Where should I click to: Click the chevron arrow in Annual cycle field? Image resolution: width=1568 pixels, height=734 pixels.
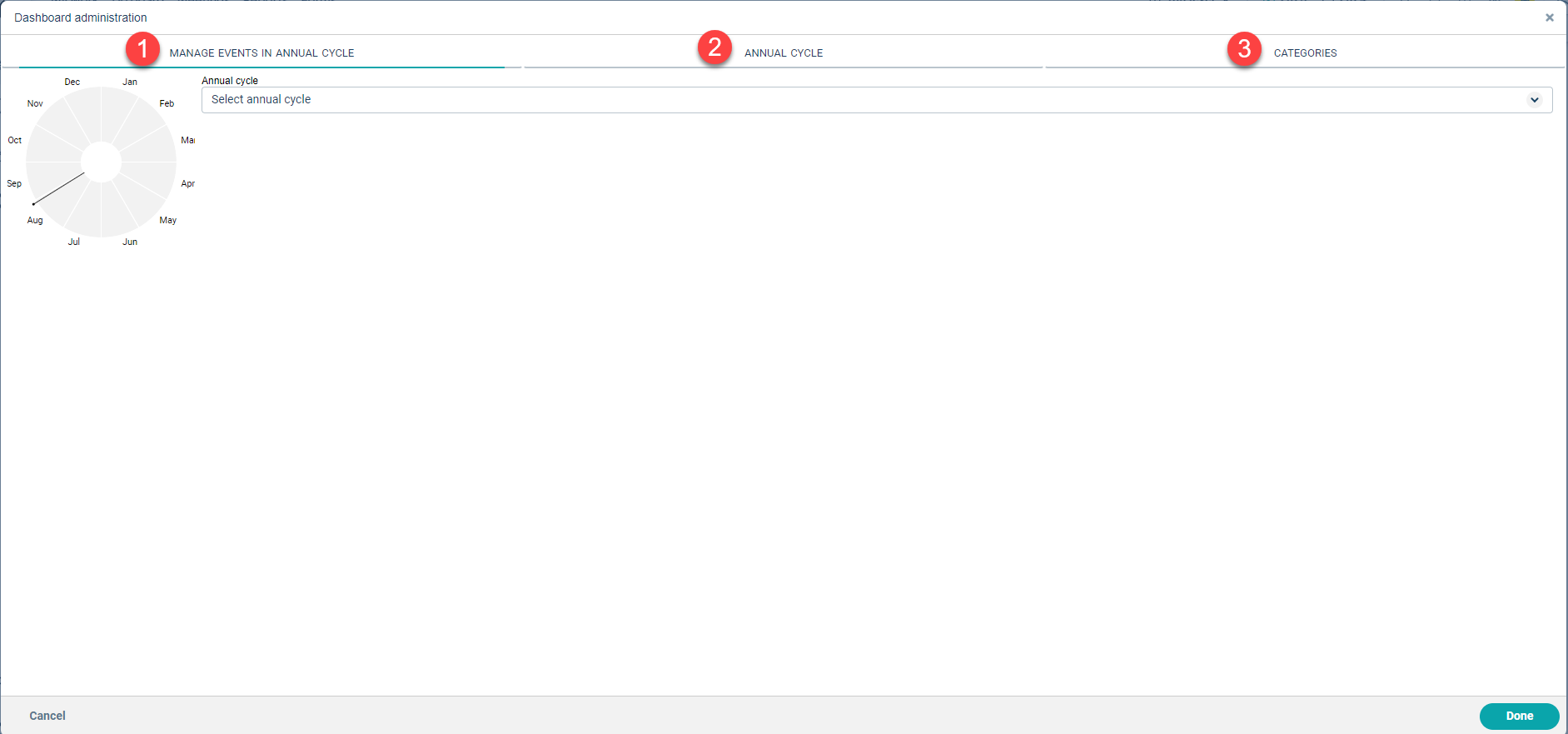point(1534,100)
